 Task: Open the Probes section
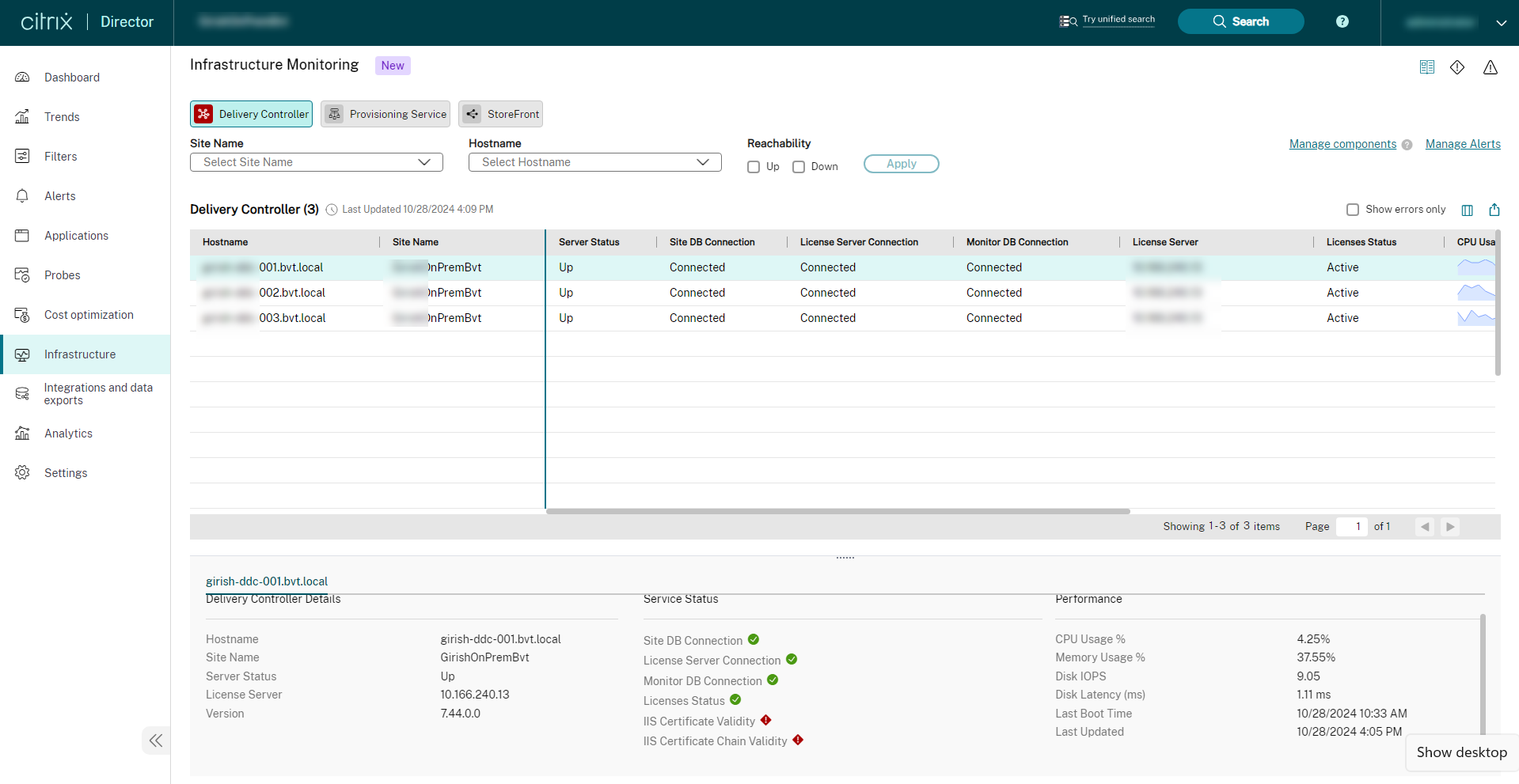(63, 275)
